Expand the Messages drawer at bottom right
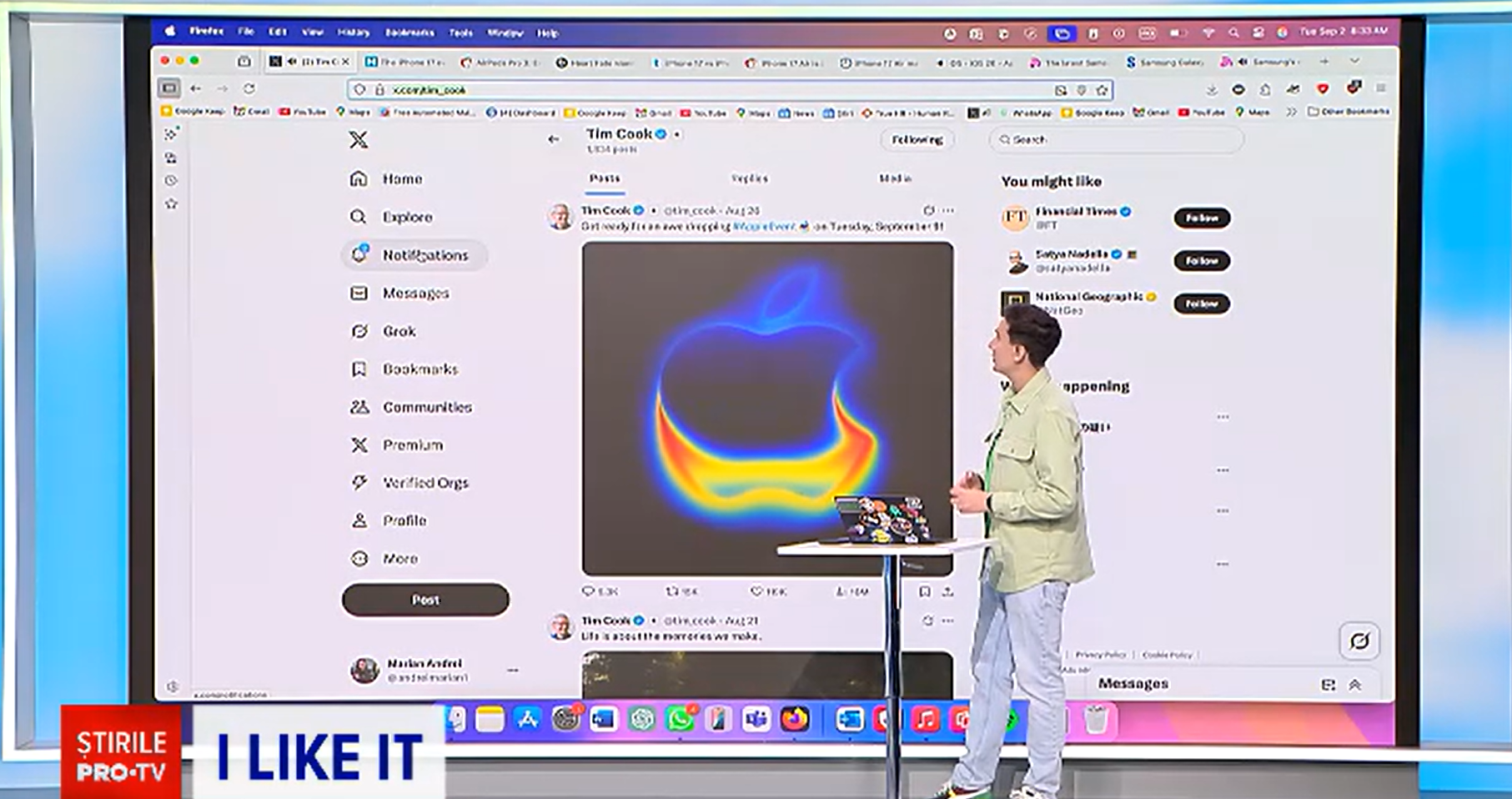 coord(1354,685)
